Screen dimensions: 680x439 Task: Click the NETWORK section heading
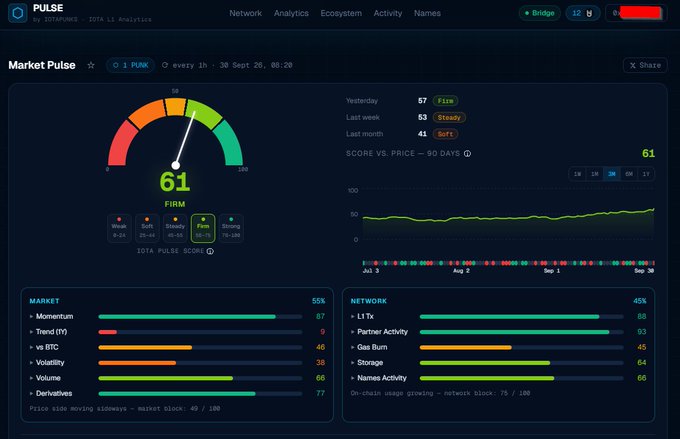pyautogui.click(x=369, y=301)
